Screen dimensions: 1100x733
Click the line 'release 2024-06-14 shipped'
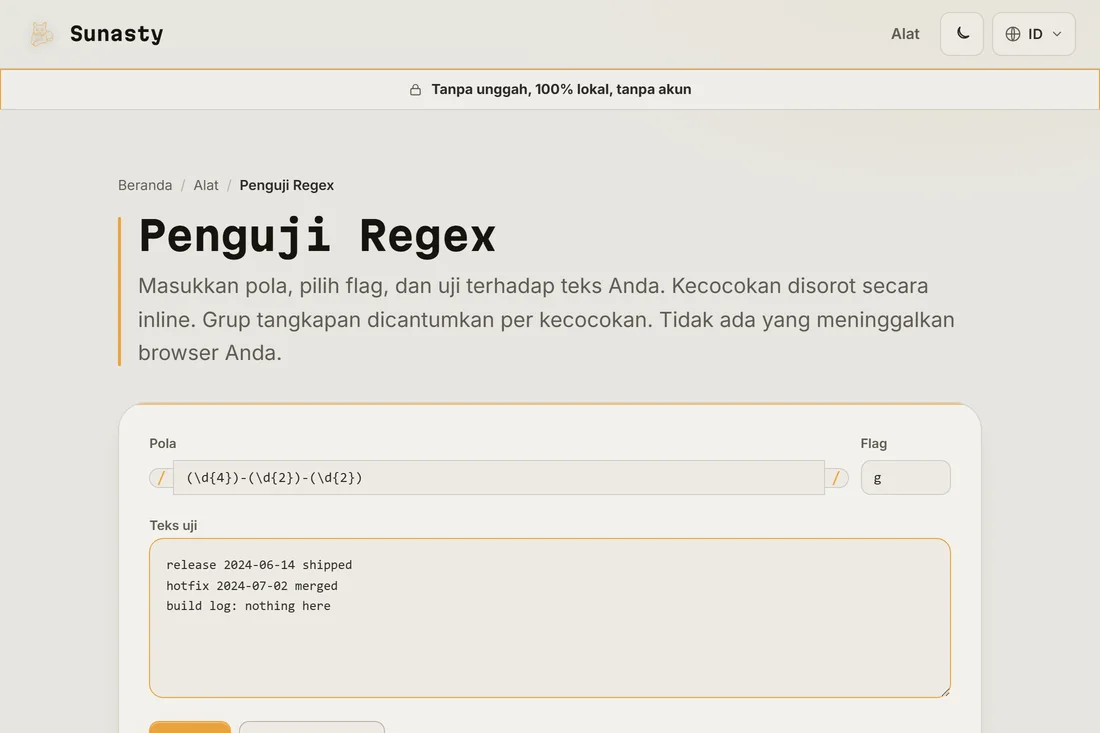(259, 565)
